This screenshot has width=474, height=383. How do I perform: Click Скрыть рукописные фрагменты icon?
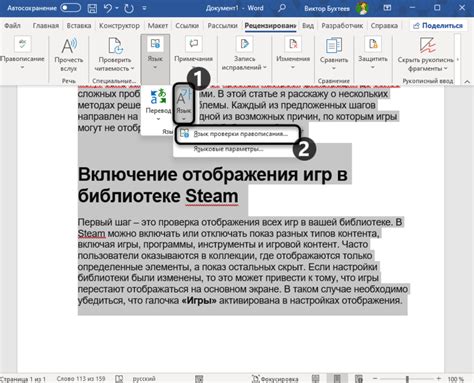(427, 46)
